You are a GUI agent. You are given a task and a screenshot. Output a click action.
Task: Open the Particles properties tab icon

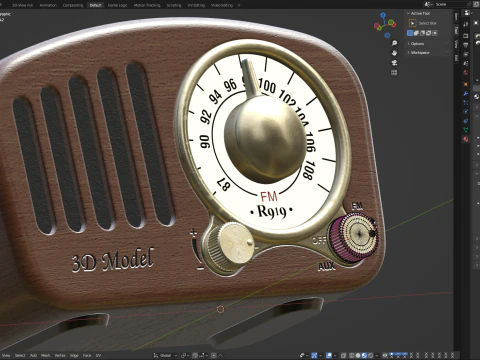coord(466,102)
